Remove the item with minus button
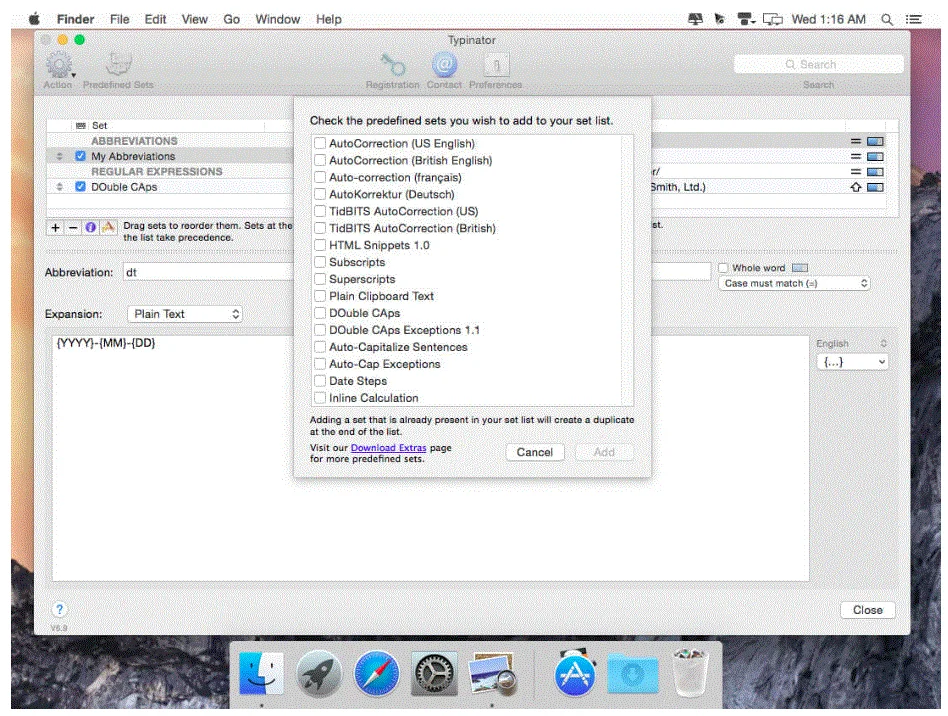Image resolution: width=948 pixels, height=716 pixels. 73,227
